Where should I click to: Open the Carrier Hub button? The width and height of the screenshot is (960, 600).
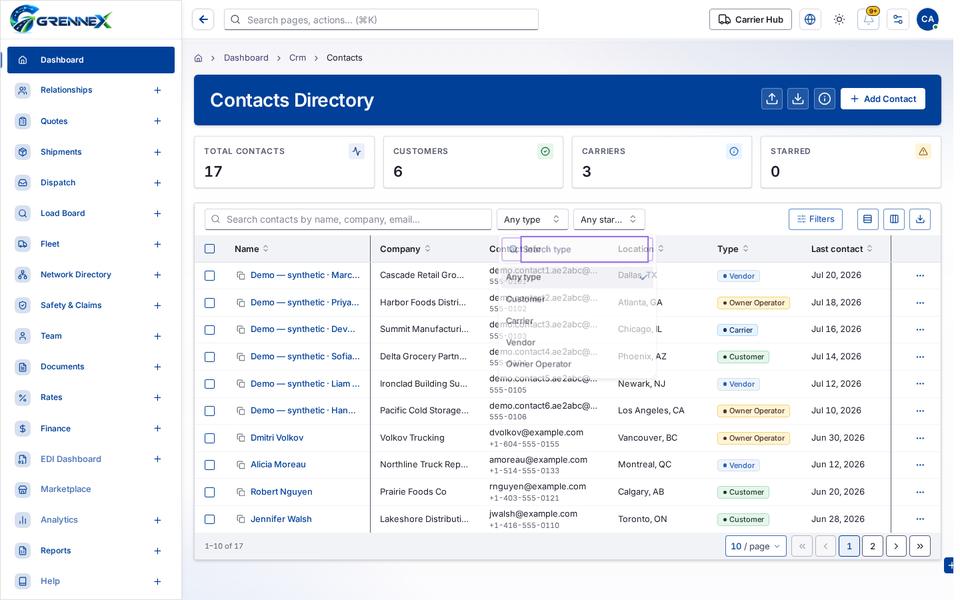tap(750, 20)
